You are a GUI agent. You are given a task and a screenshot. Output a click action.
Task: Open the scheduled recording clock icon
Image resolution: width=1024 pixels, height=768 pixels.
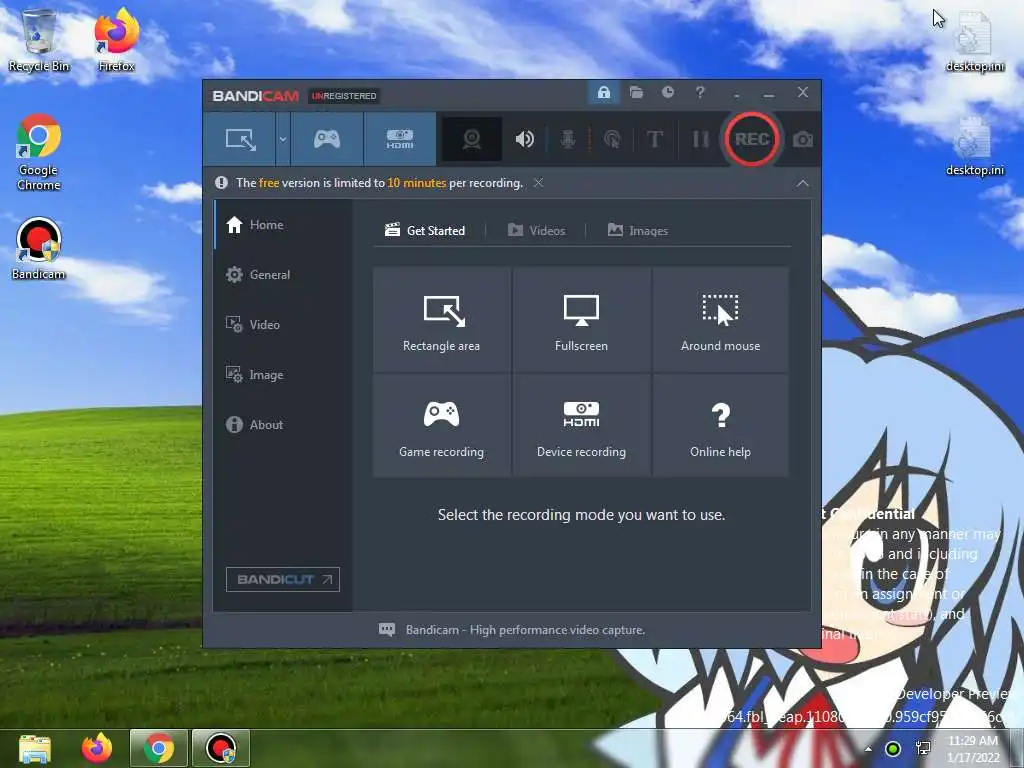[668, 93]
